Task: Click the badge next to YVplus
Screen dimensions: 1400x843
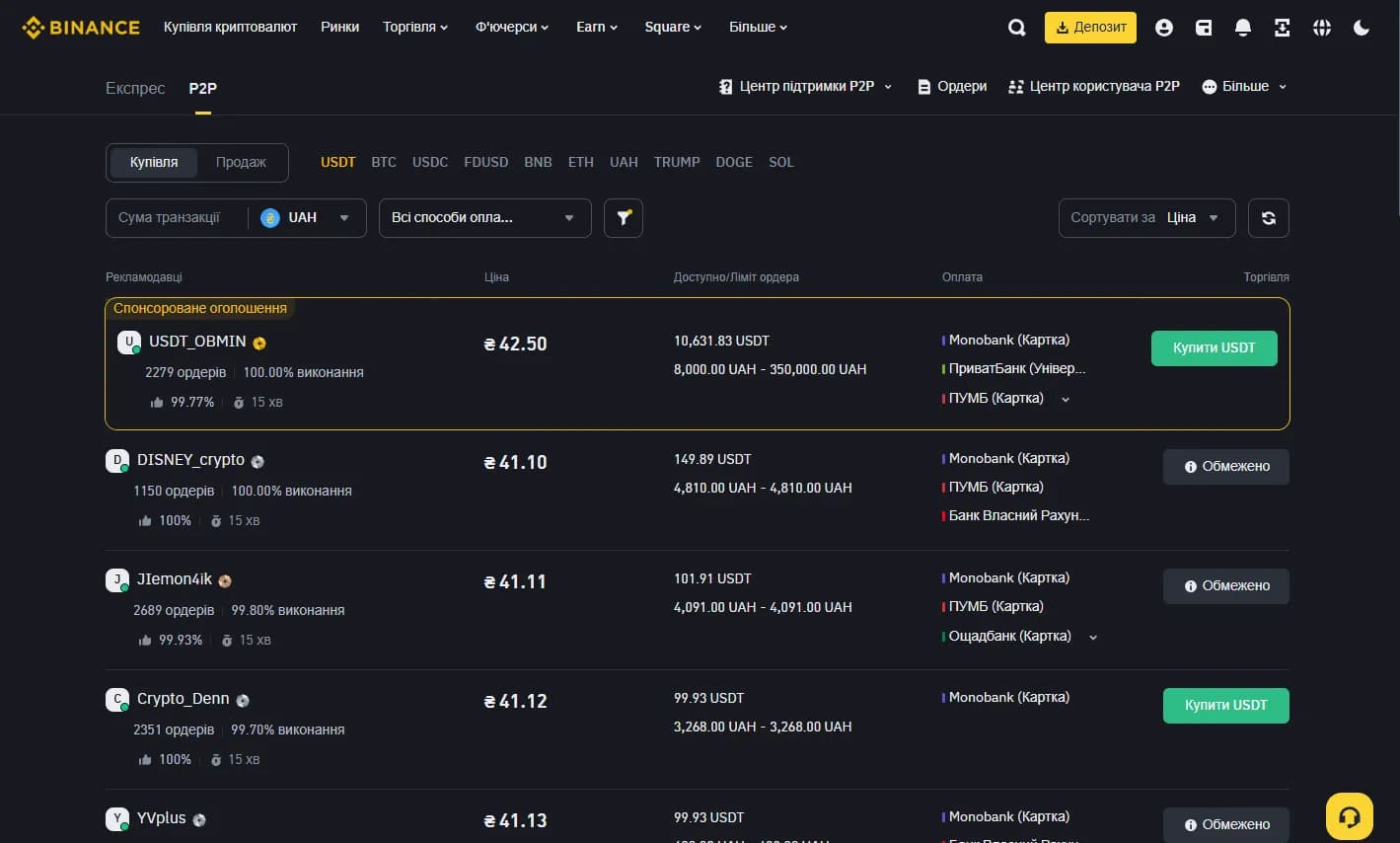Action: [199, 819]
